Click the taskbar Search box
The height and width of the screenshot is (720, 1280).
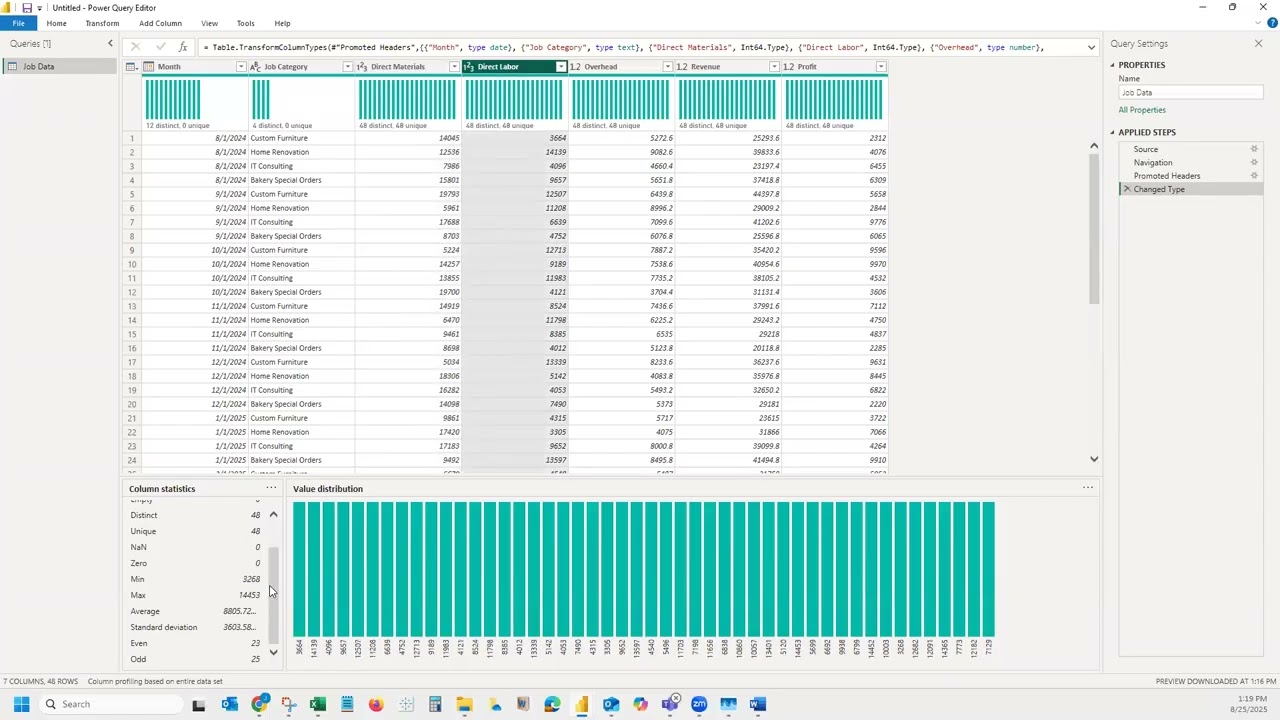(x=110, y=704)
